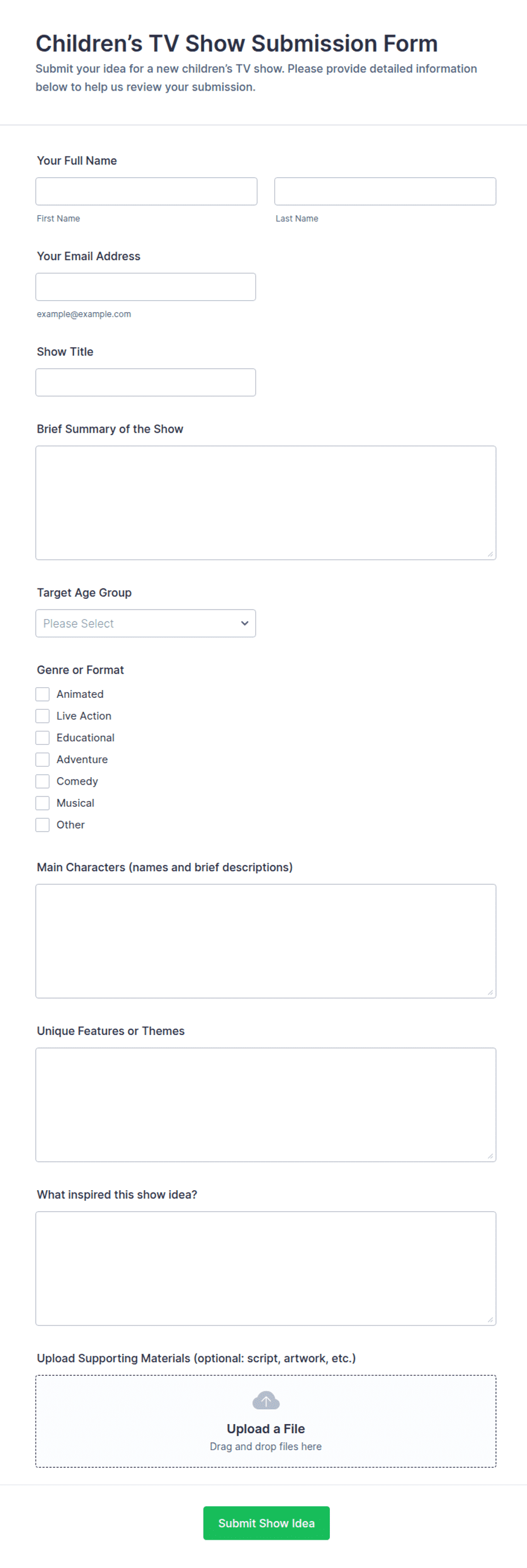Click the Unique Features or Themes textarea

(x=266, y=1105)
